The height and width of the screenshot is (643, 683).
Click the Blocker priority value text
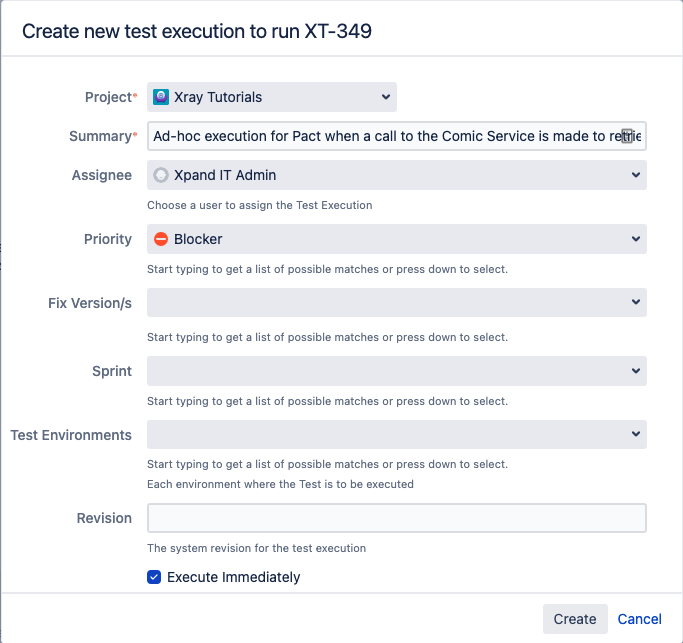point(198,239)
